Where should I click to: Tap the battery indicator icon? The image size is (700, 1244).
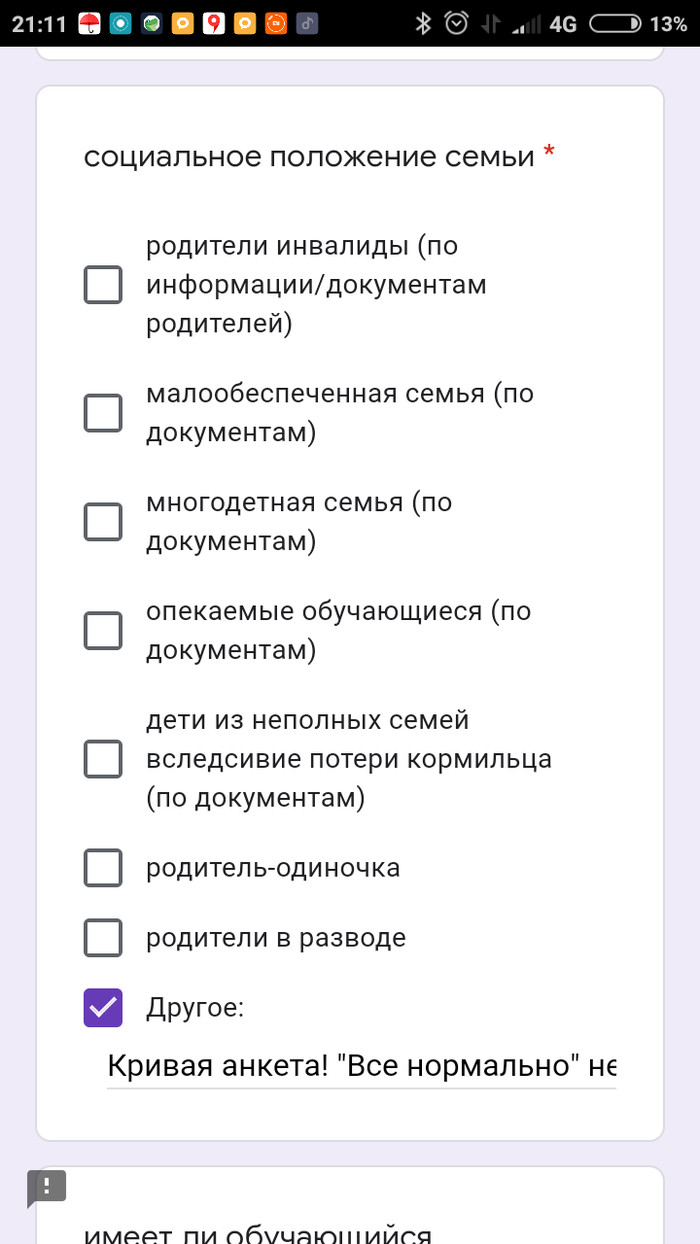(x=615, y=23)
